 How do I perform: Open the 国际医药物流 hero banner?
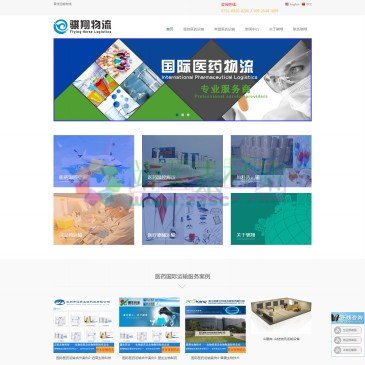pos(183,79)
